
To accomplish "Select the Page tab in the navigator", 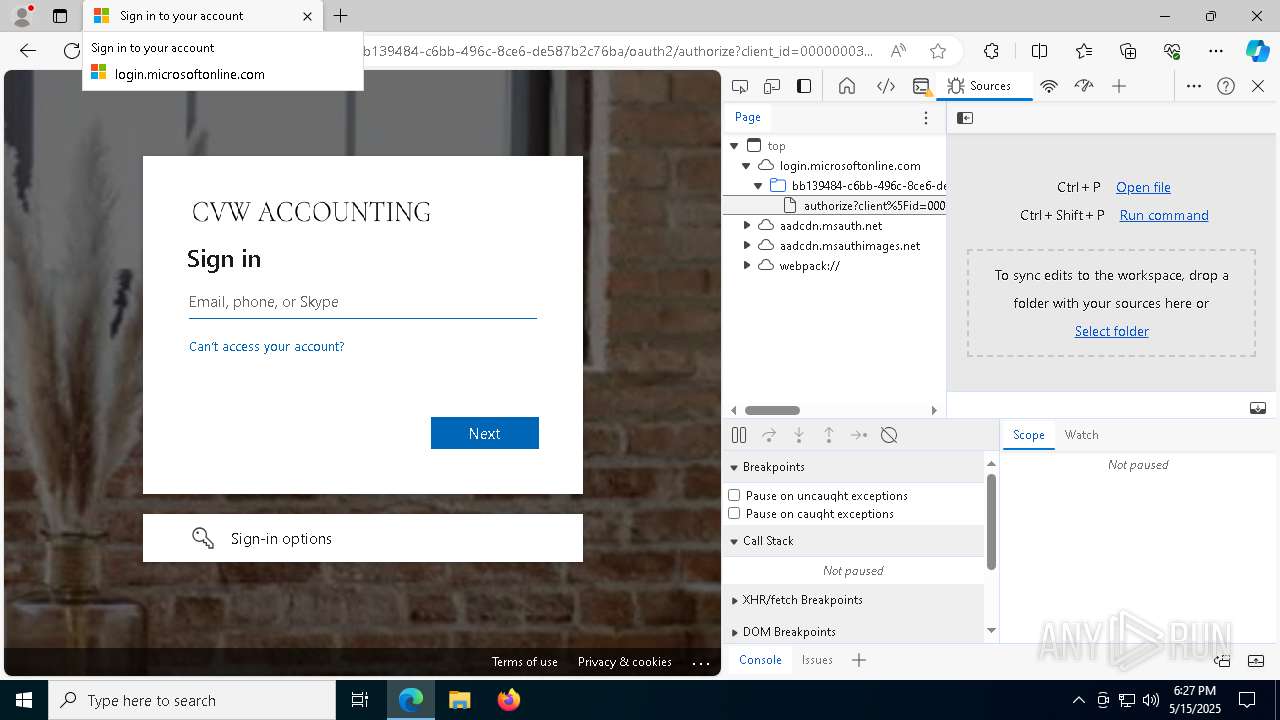I will [748, 117].
